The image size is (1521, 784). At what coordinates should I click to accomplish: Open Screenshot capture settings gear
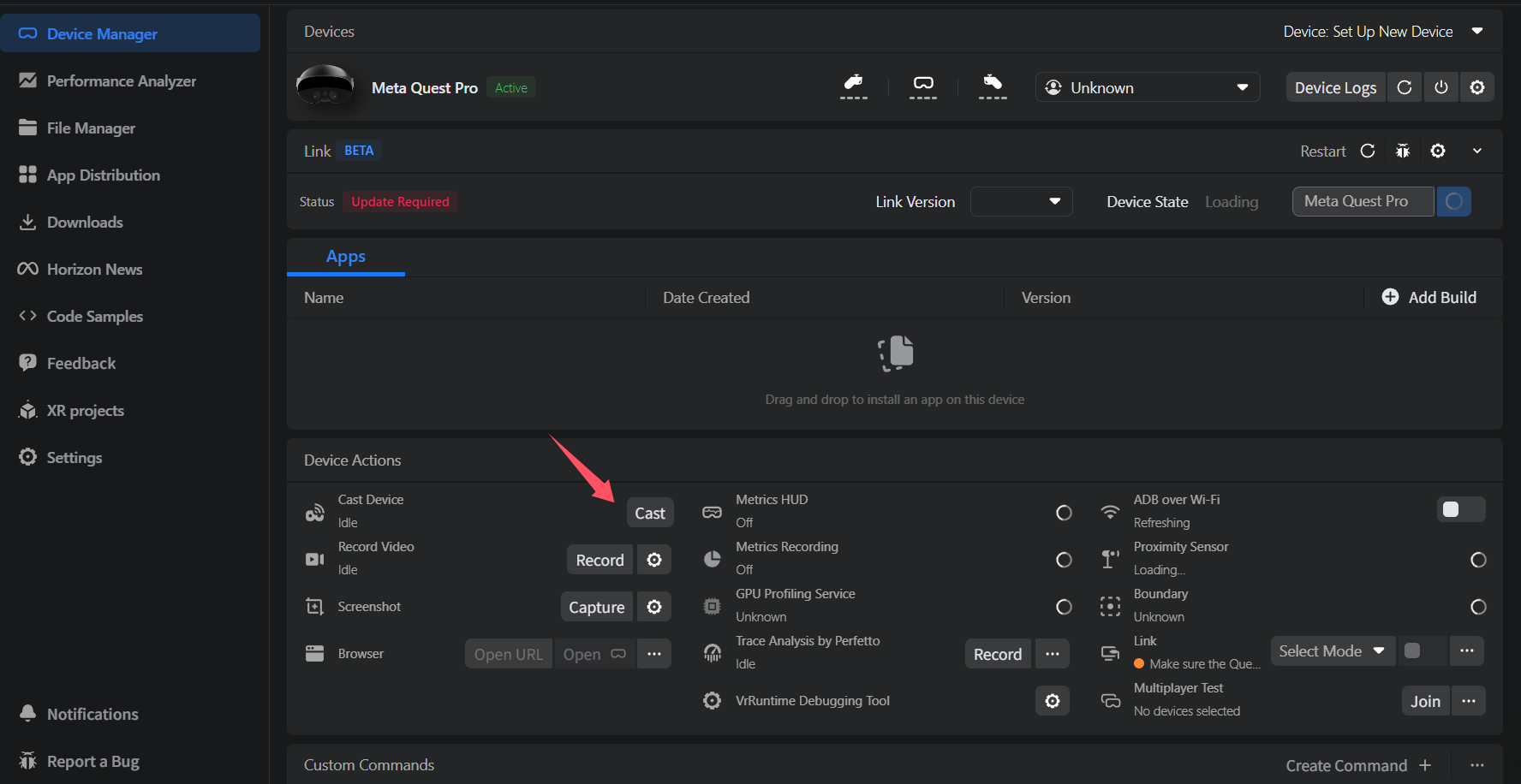pos(654,607)
